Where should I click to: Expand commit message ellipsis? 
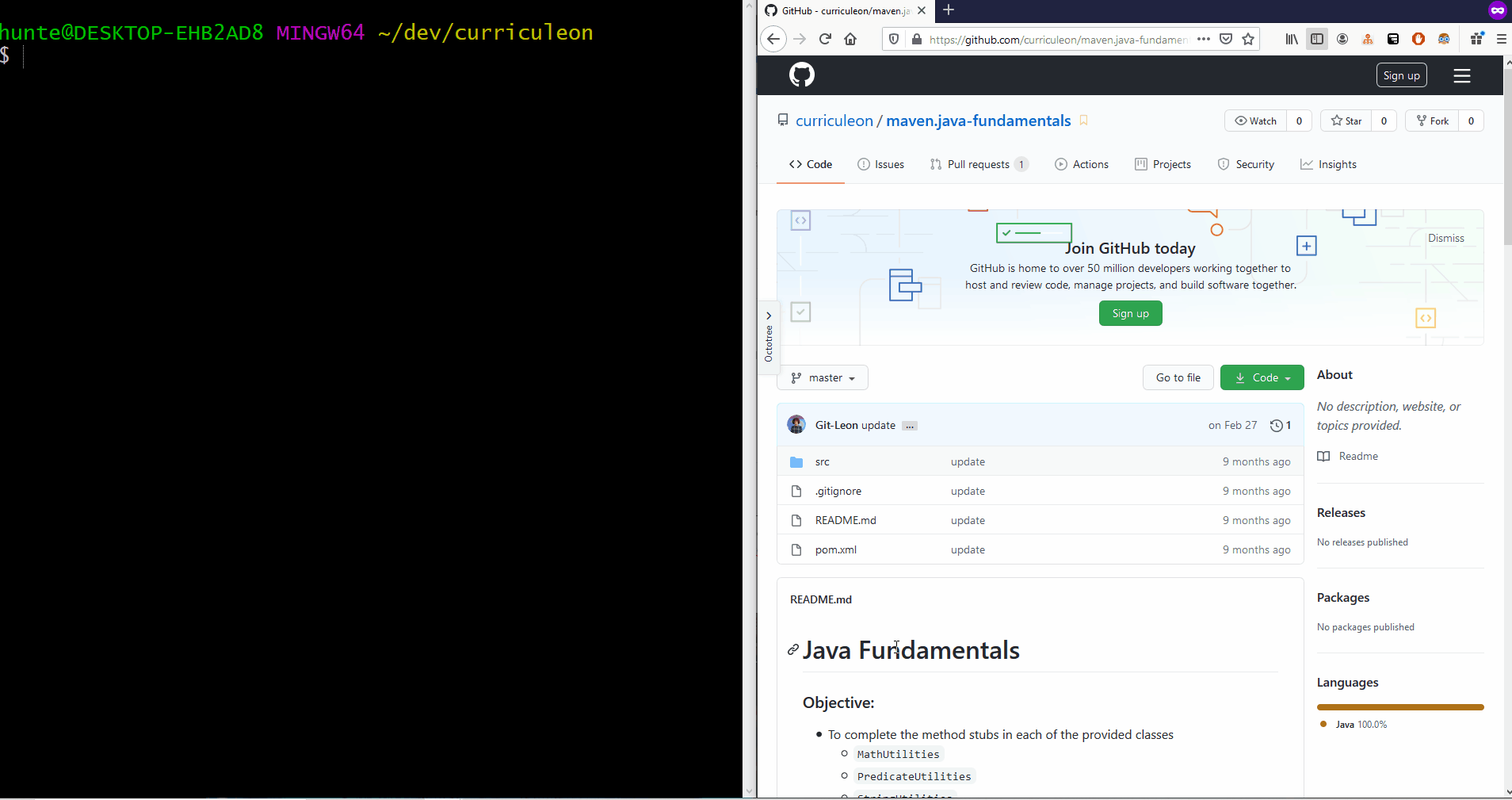point(910,426)
